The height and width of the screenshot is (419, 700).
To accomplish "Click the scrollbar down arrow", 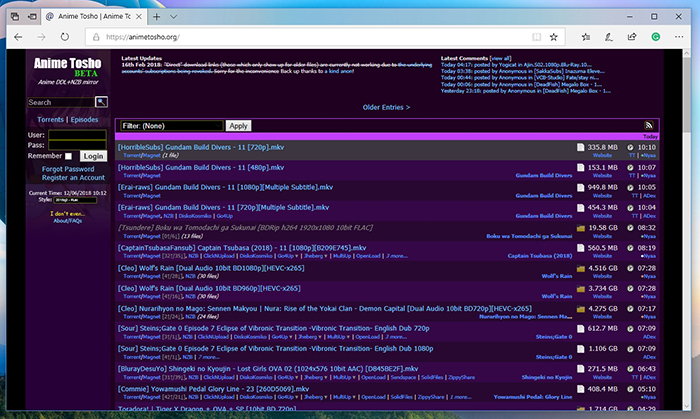I will click(x=687, y=407).
